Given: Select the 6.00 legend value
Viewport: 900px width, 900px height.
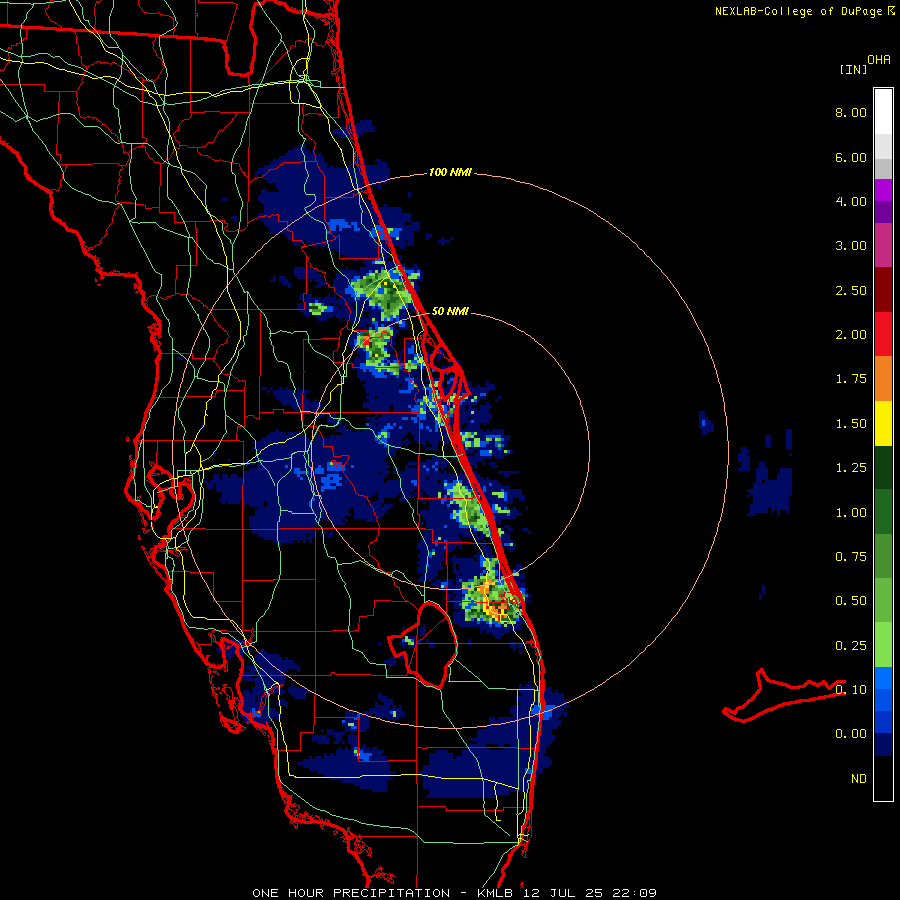Looking at the screenshot, I should click(x=851, y=157).
